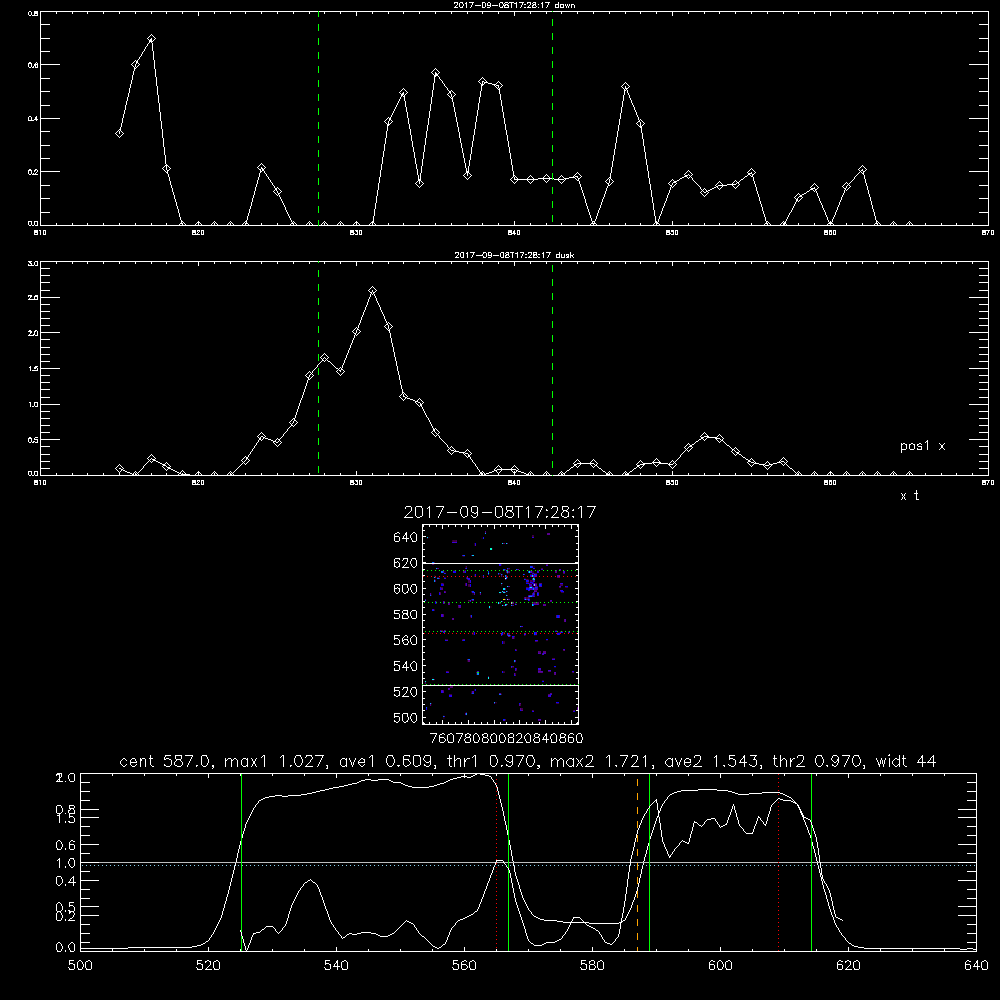This screenshot has width=1000, height=1000.
Task: Click the dawn plot diamond peak near 847
Action: (626, 86)
